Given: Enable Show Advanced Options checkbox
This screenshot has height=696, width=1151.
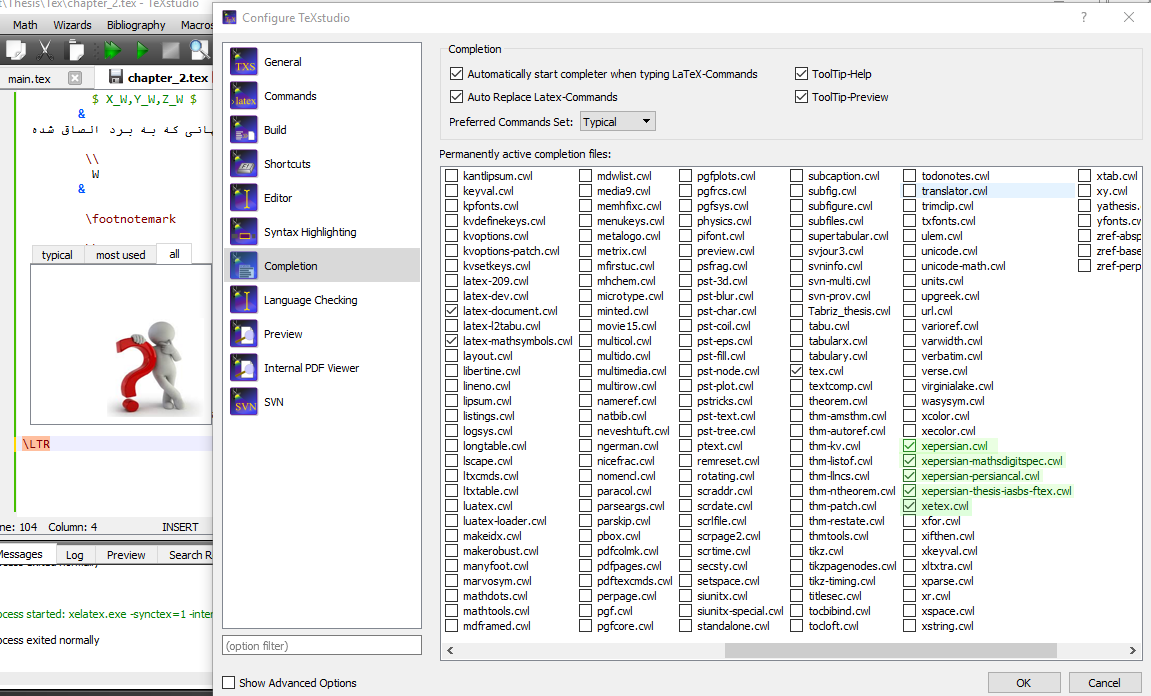Looking at the screenshot, I should pyautogui.click(x=229, y=682).
